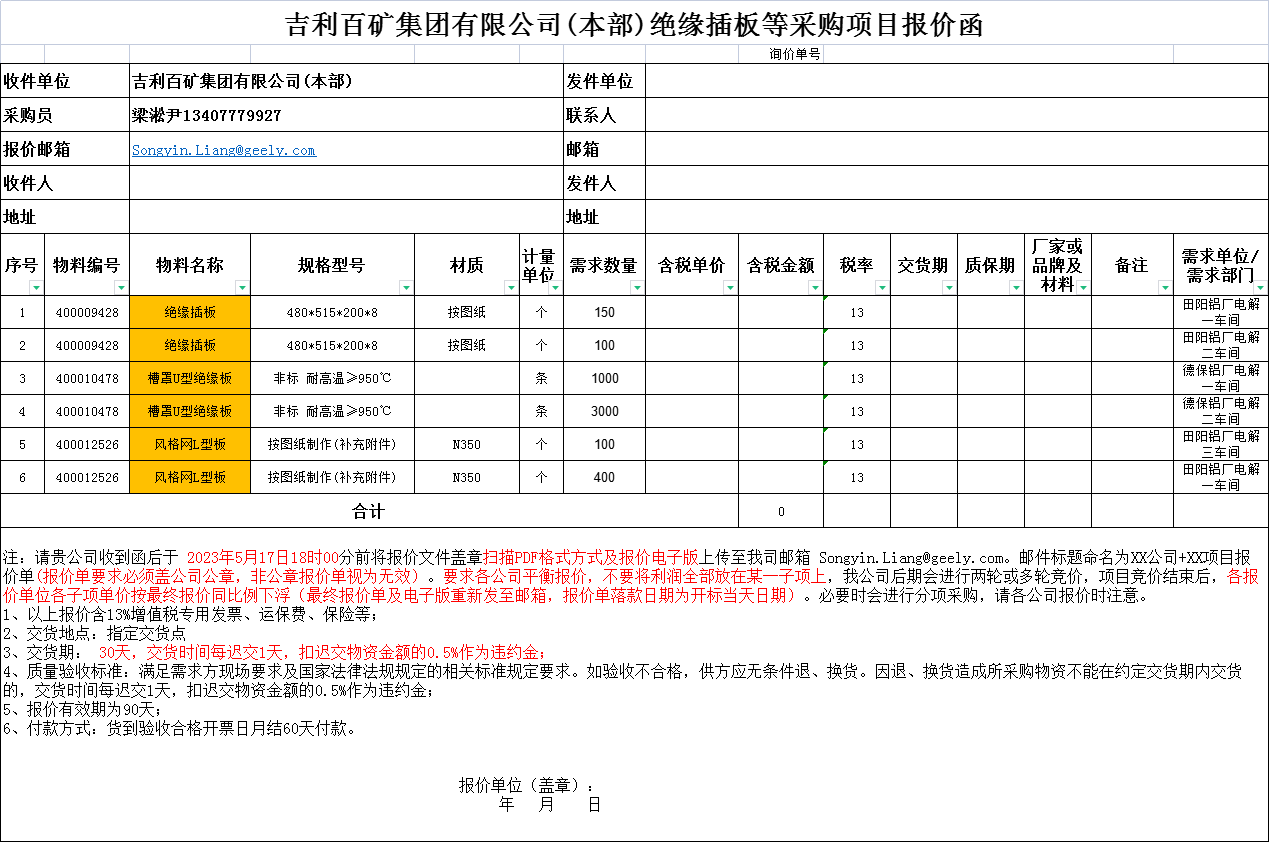Select quantity 100 in row 5
Viewport: 1269px width, 842px height.
tap(605, 444)
